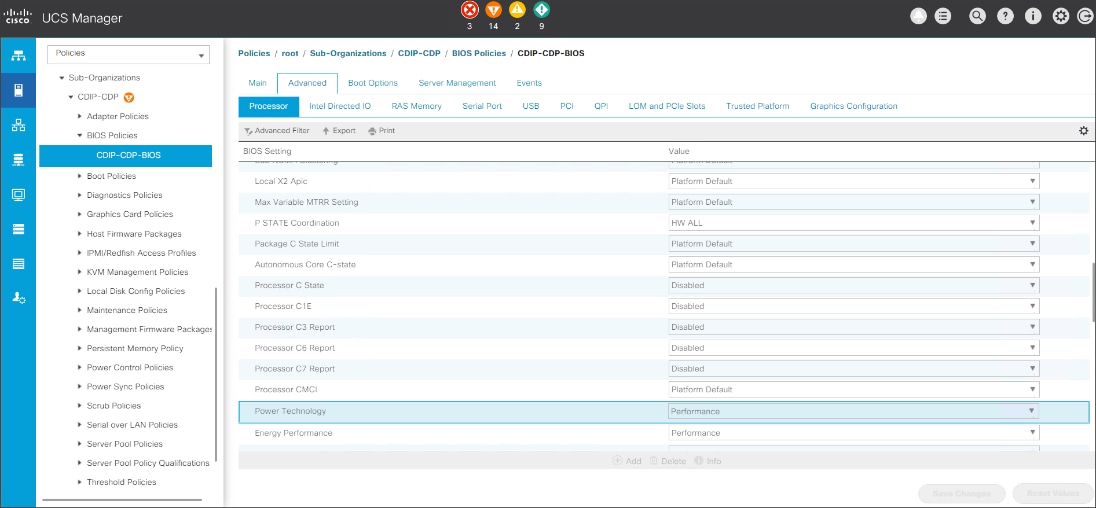Open the settings gear in the header

pyautogui.click(x=1061, y=17)
